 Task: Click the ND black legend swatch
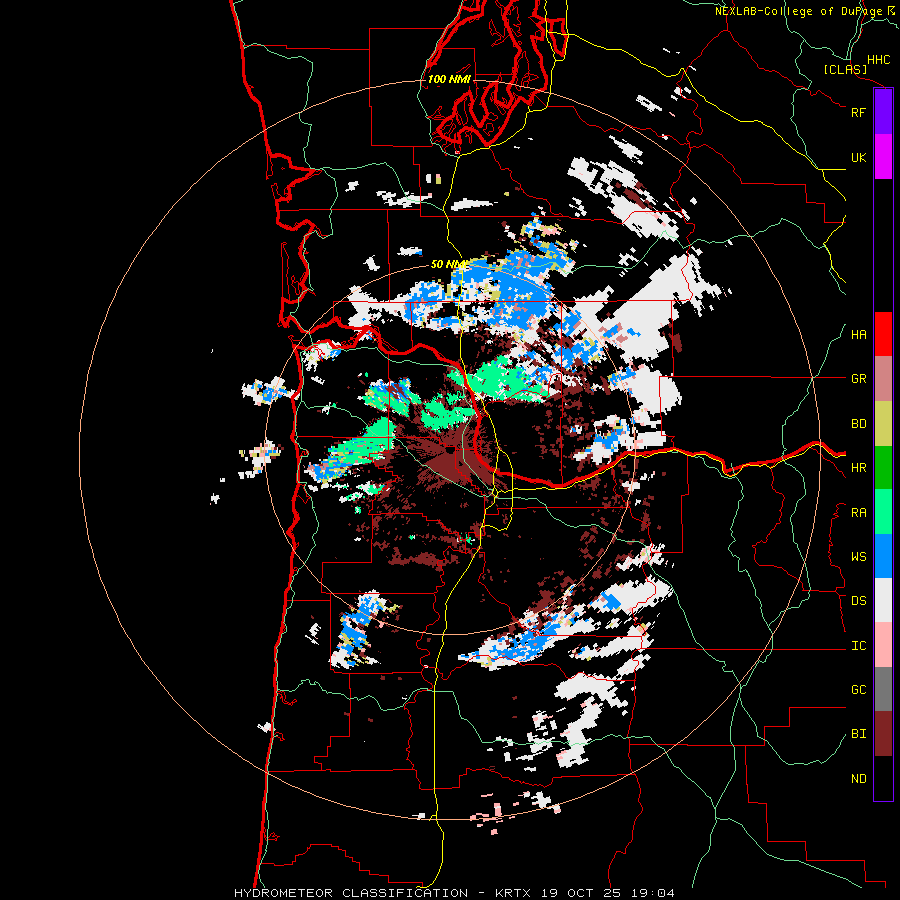[883, 778]
